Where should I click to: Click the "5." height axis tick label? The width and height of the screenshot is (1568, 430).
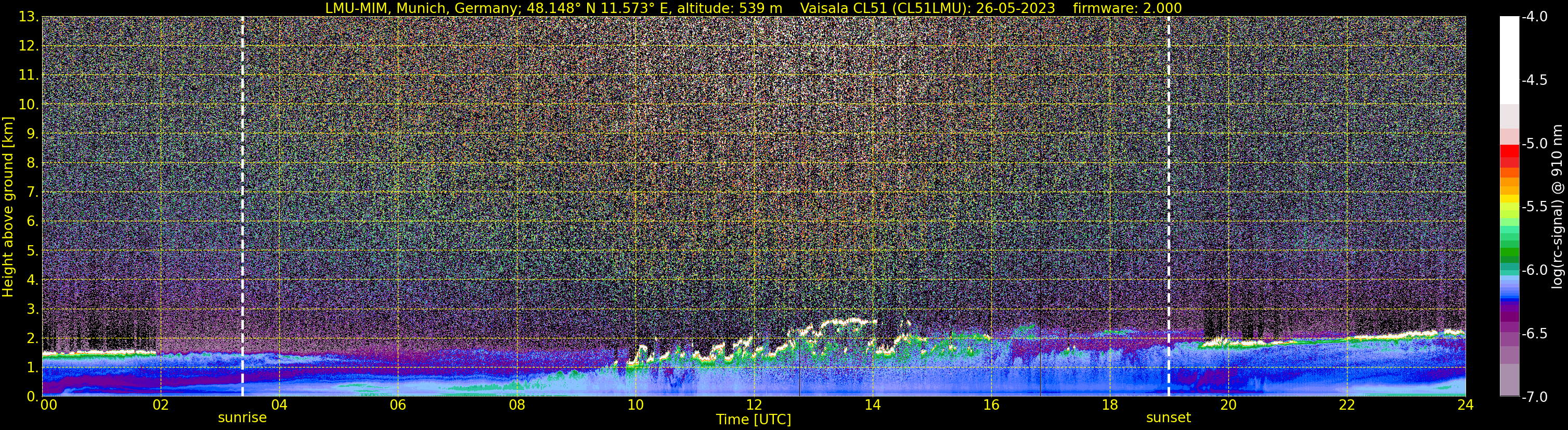[x=33, y=250]
